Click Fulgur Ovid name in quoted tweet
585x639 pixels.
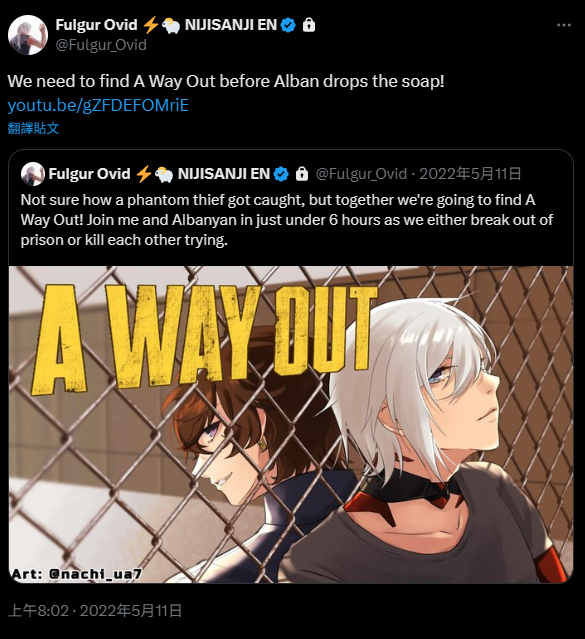click(89, 174)
